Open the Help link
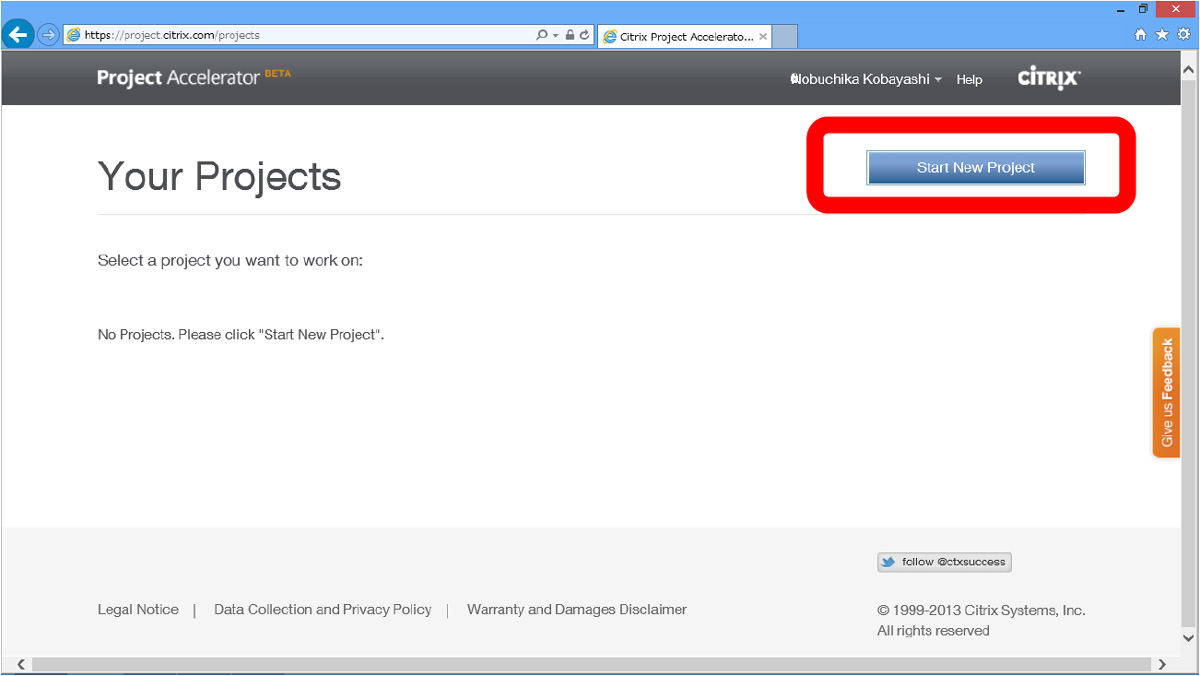 click(x=969, y=79)
